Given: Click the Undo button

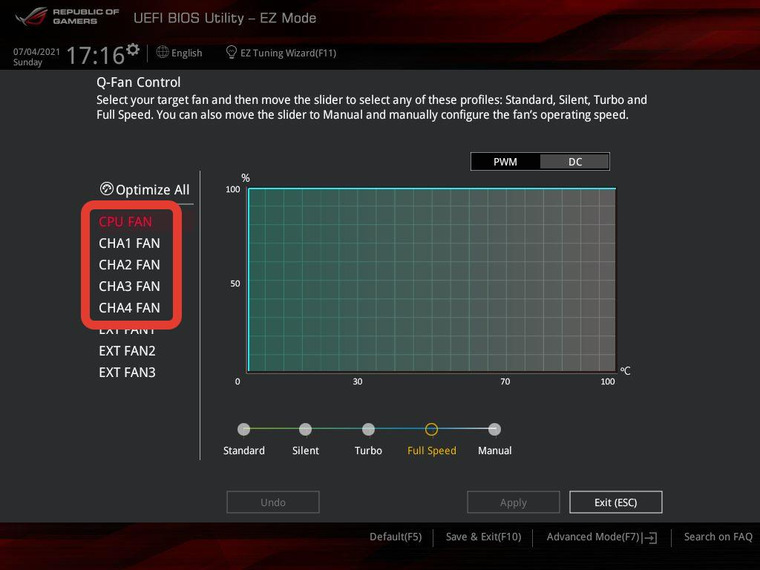Looking at the screenshot, I should 273,502.
